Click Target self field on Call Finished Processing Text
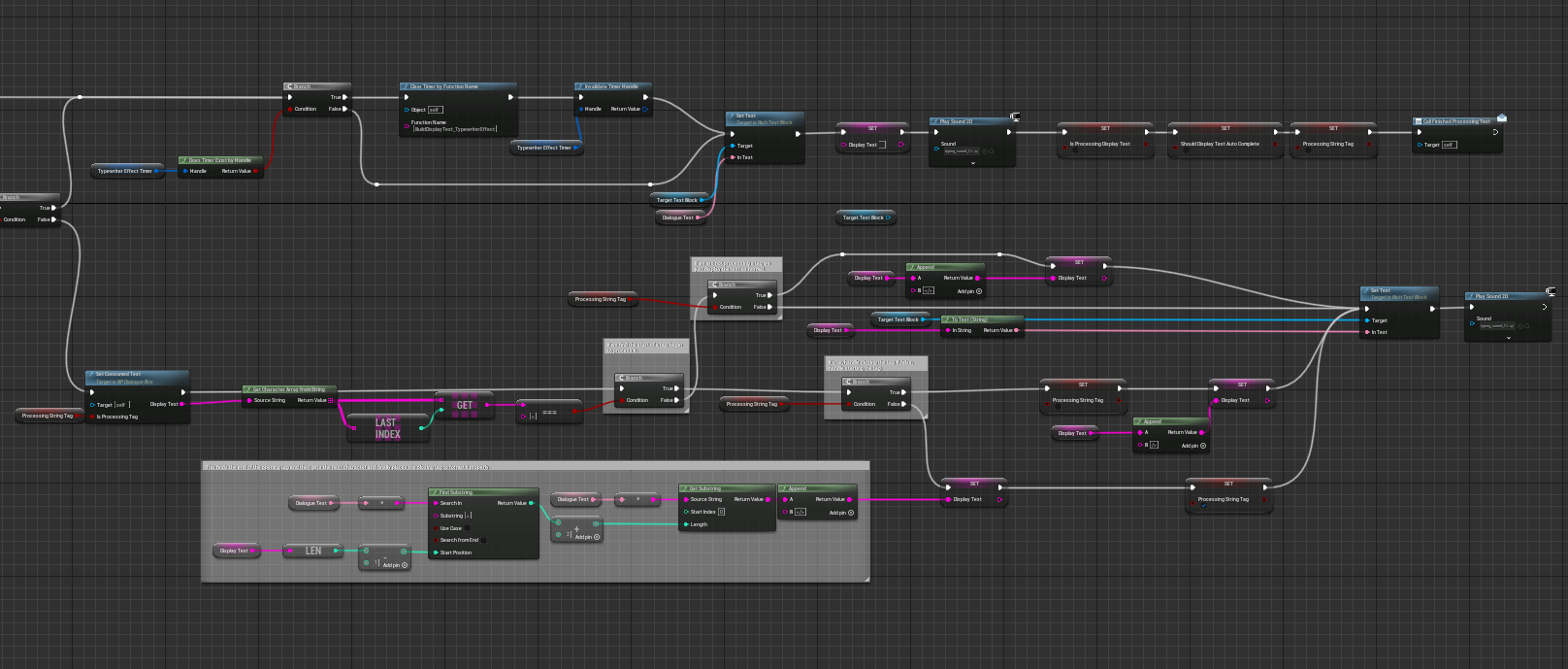 pos(1449,145)
